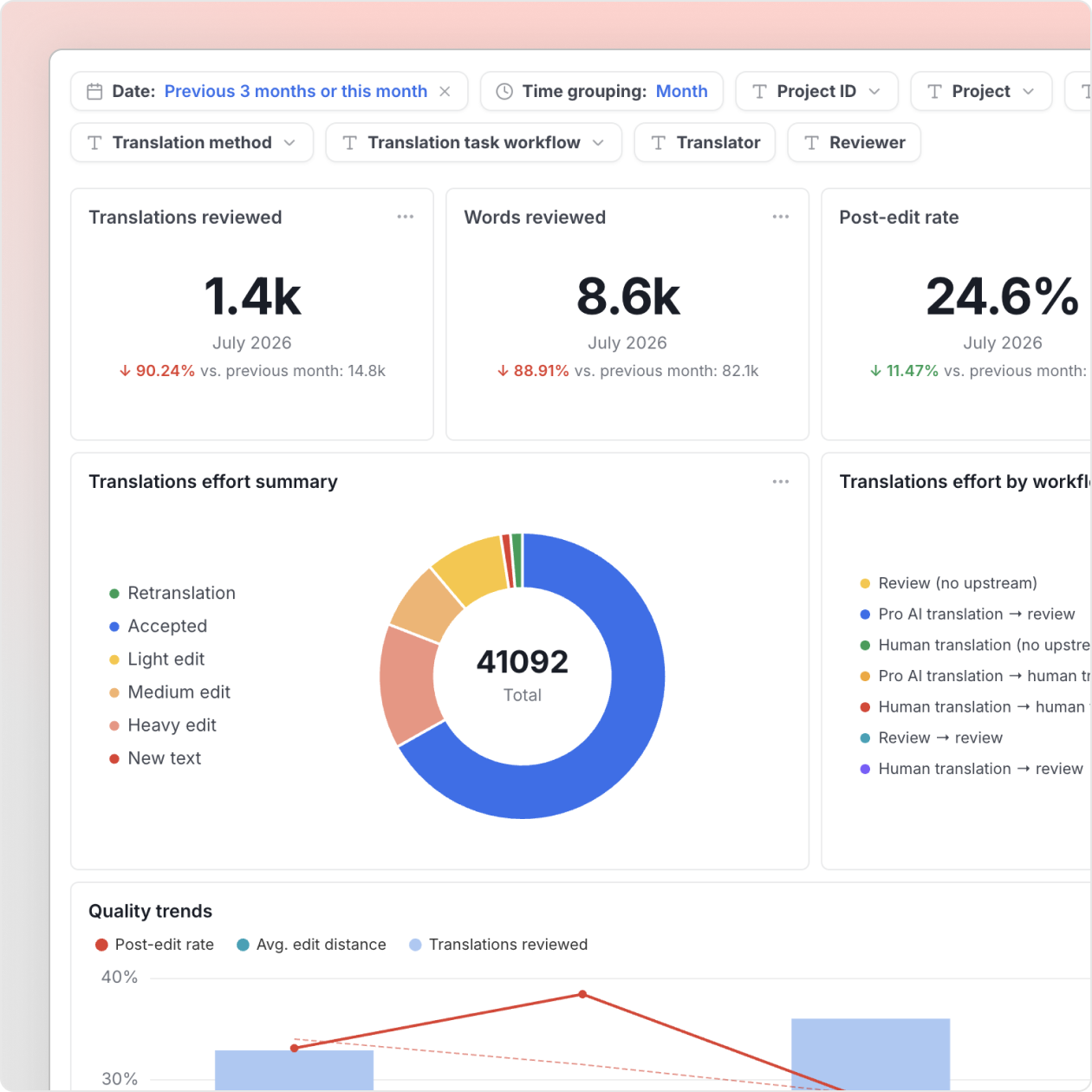Image resolution: width=1092 pixels, height=1092 pixels.
Task: Open the more-options menu on Translations reviewed card
Action: (406, 217)
